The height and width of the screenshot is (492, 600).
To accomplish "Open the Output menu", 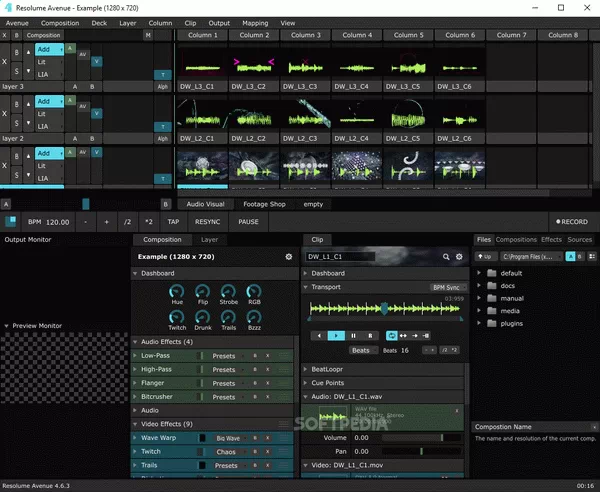I will pyautogui.click(x=219, y=23).
